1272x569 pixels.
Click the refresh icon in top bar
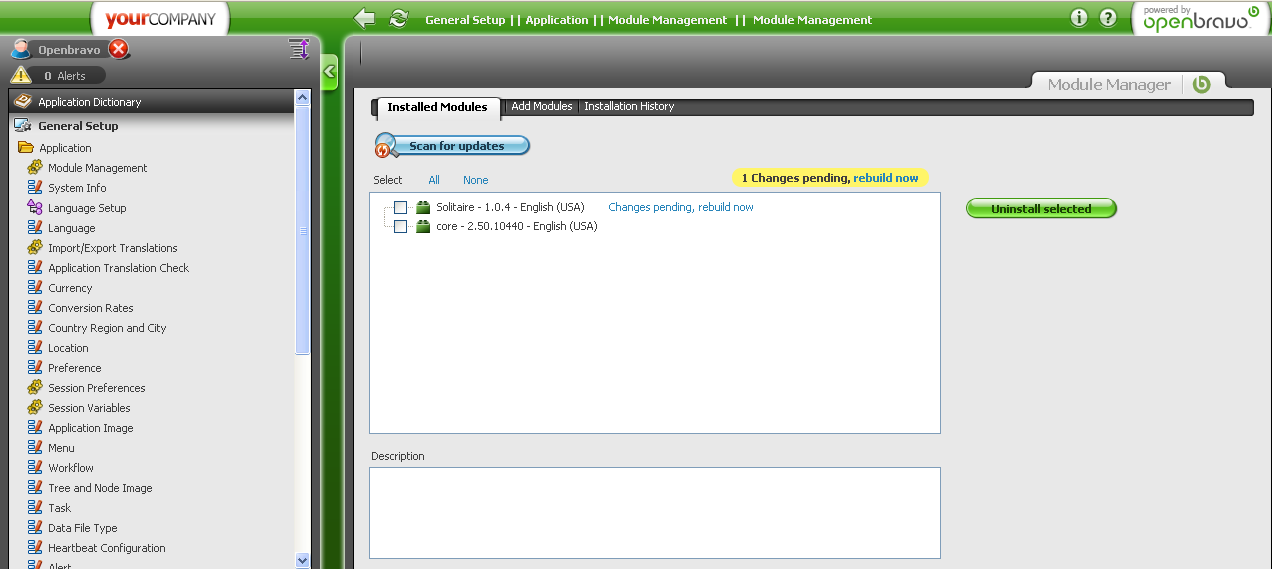click(x=398, y=19)
